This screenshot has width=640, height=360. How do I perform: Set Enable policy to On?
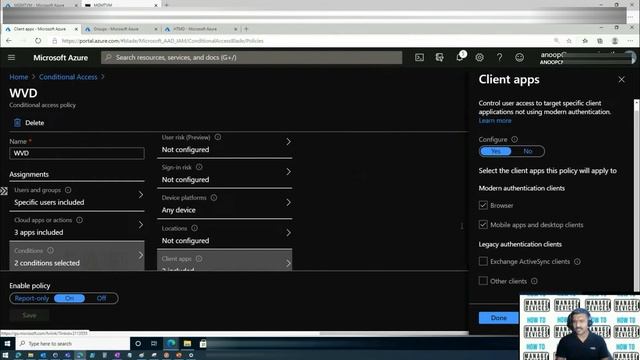pyautogui.click(x=69, y=298)
